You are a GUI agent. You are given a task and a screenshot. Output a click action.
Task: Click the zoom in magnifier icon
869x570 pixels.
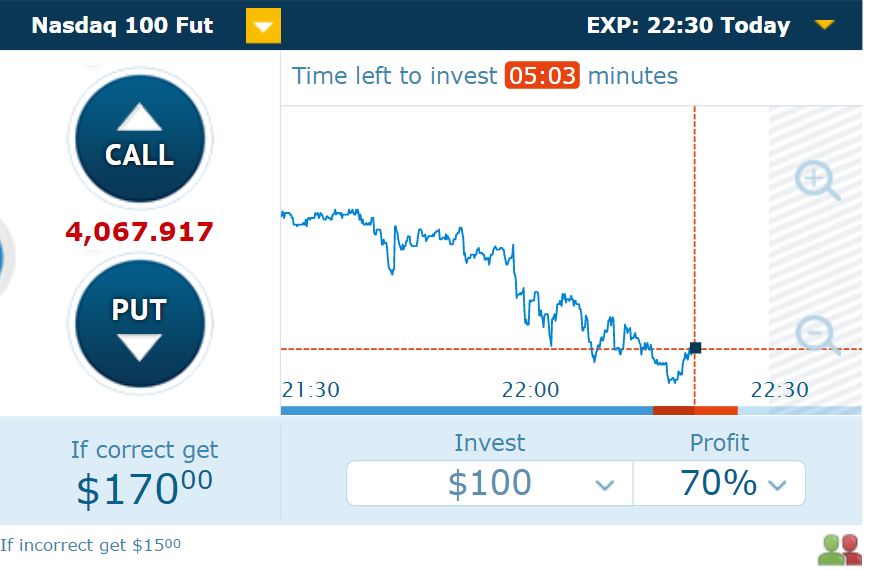(x=817, y=180)
